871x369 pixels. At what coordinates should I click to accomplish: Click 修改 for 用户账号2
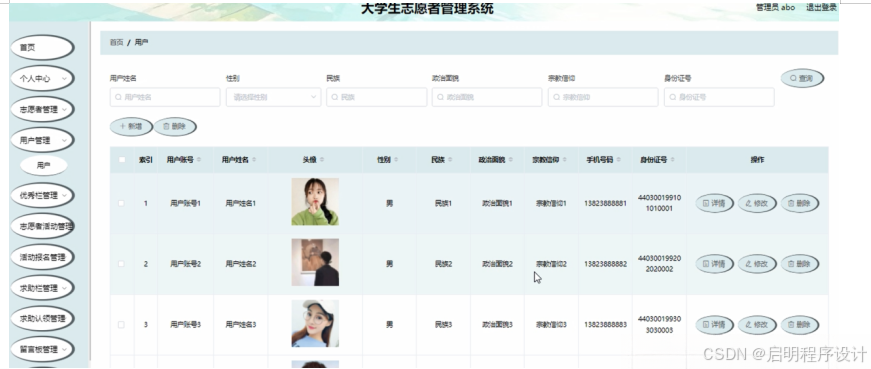click(x=757, y=264)
